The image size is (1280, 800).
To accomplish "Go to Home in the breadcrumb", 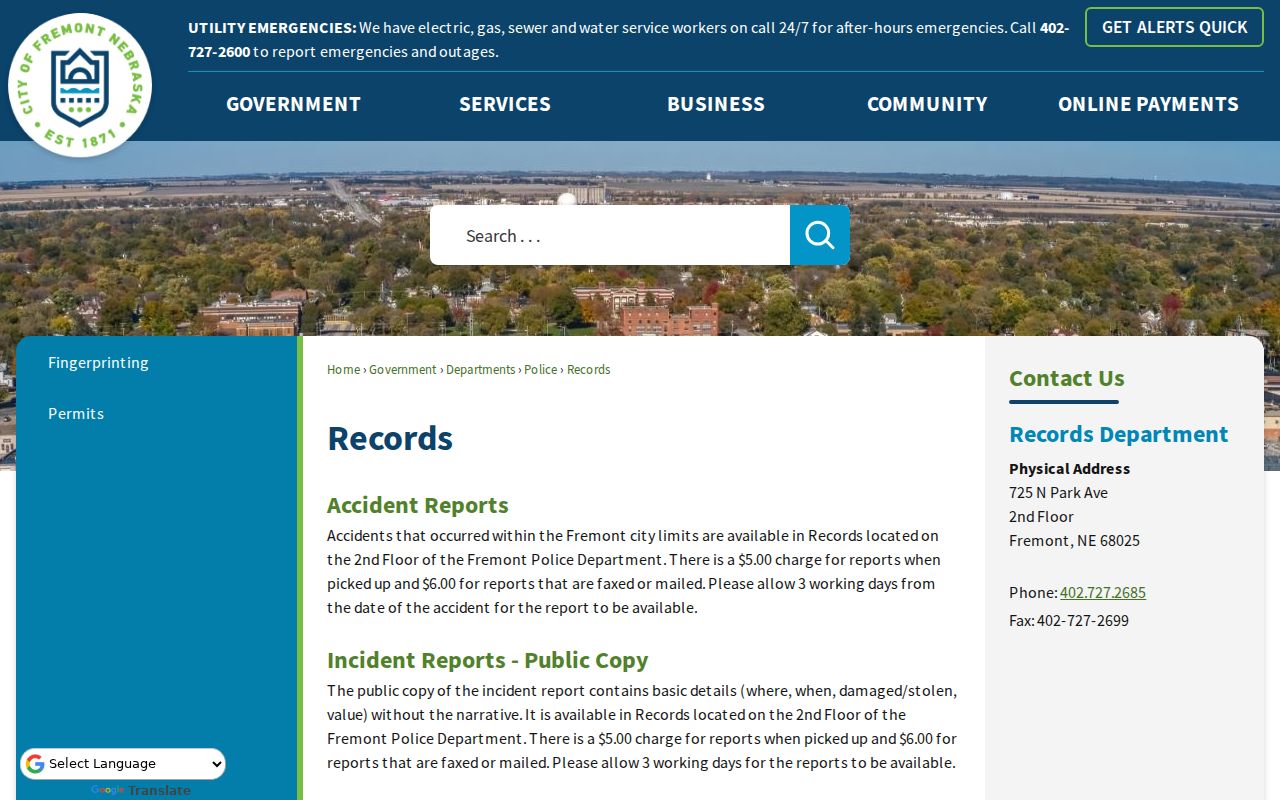I will coord(343,369).
